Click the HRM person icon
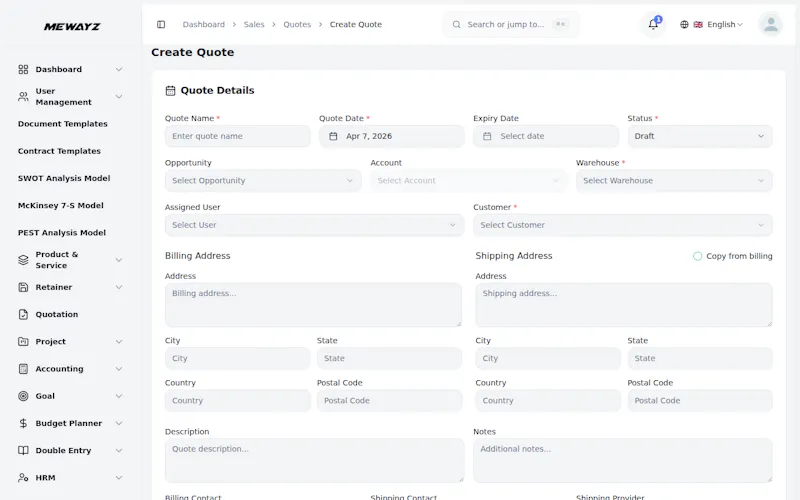Screen dimensions: 800x500 pos(23,478)
